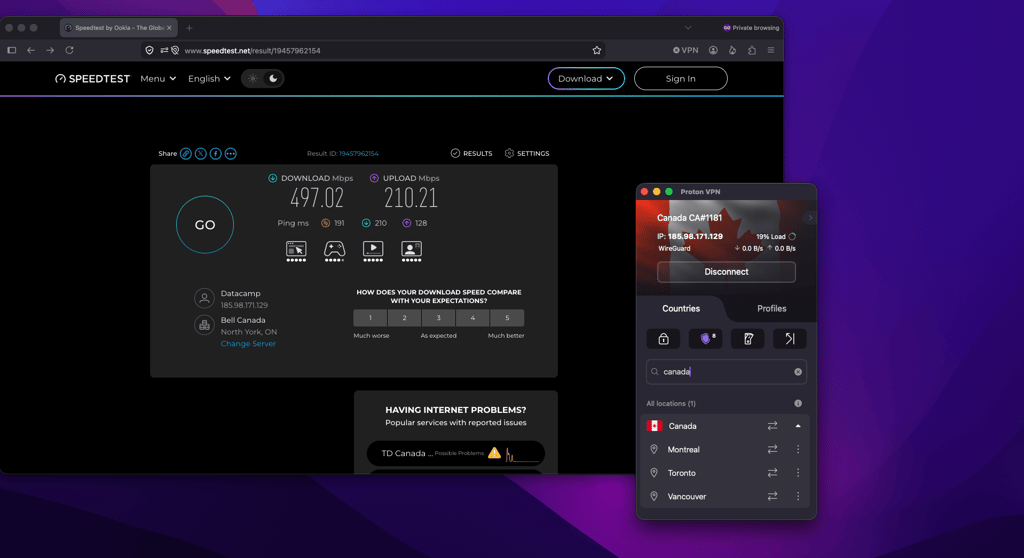The height and width of the screenshot is (558, 1024).
Task: Switch to Countries tab in Proton VPN
Action: (x=680, y=308)
